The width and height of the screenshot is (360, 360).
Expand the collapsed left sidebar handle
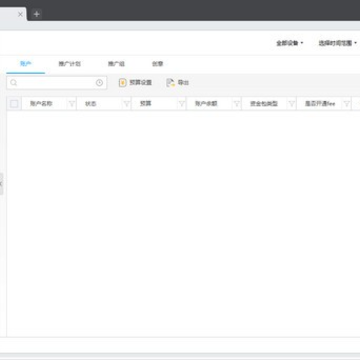point(1,184)
